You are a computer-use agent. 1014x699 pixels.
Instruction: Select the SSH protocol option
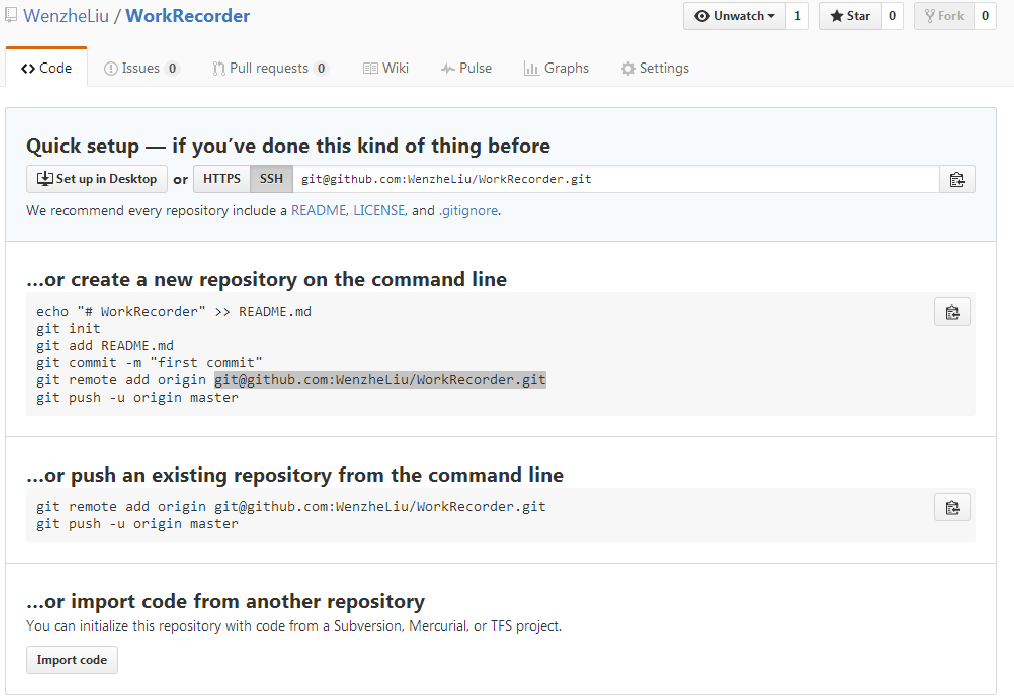[272, 179]
